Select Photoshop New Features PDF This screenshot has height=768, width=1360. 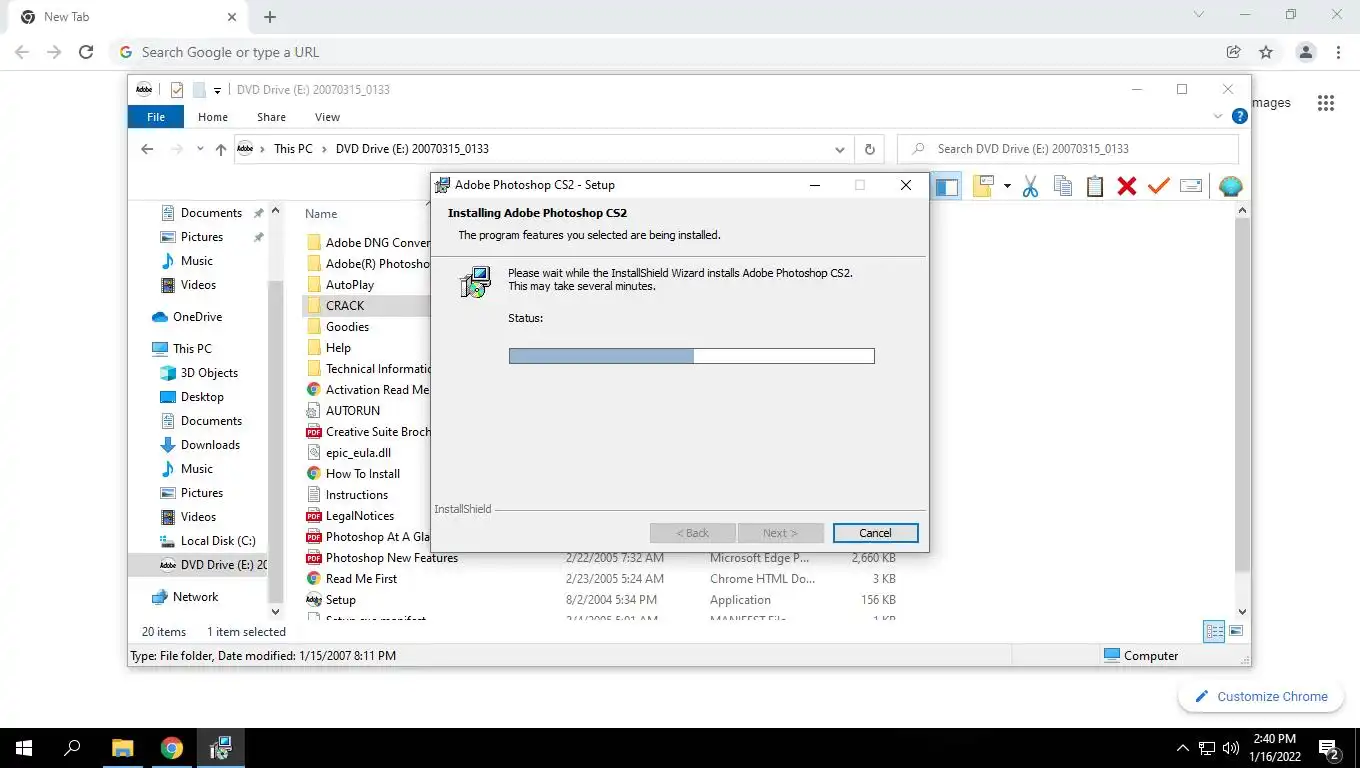click(x=391, y=558)
